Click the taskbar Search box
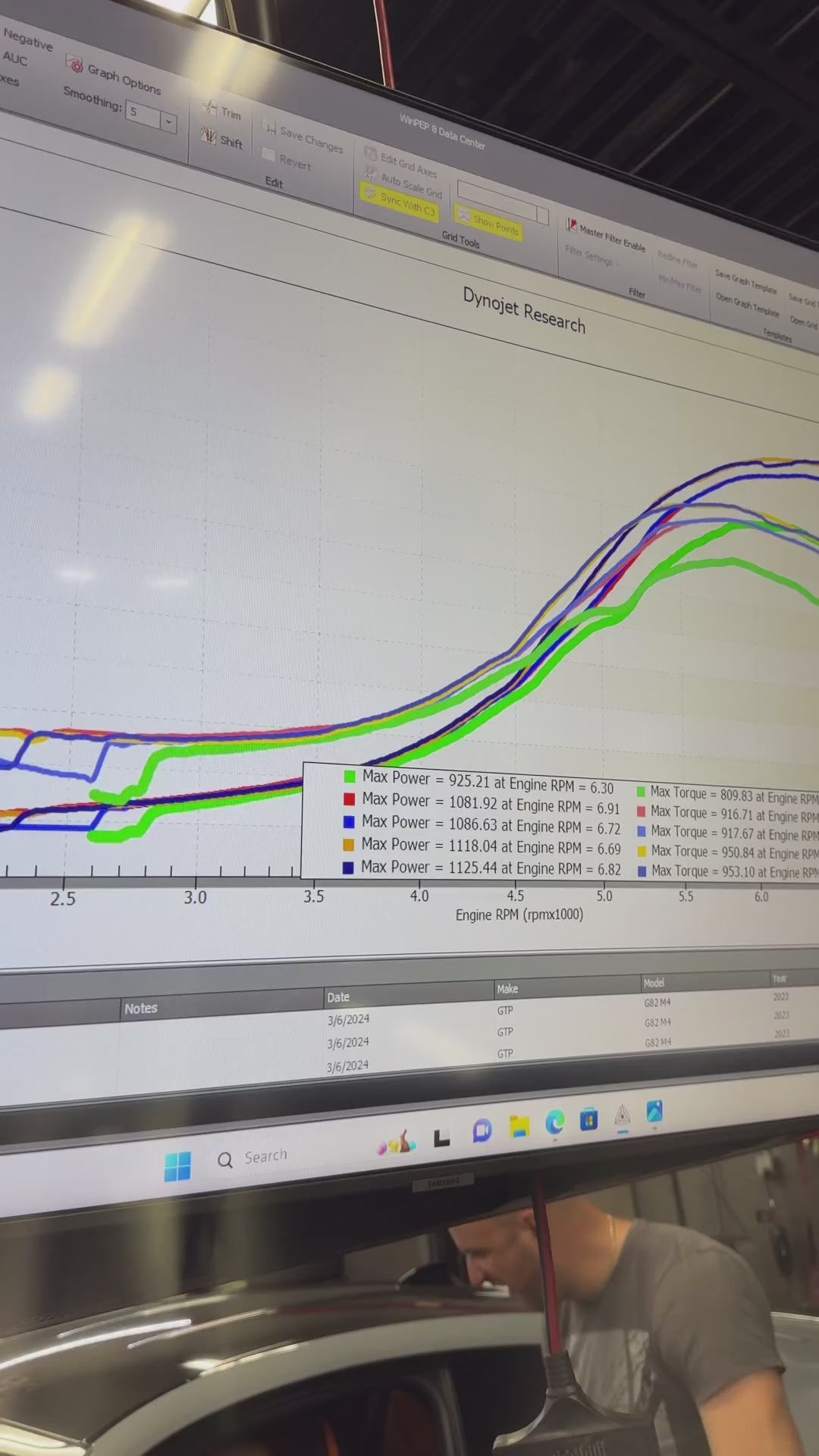This screenshot has width=819, height=1456. [254, 1158]
